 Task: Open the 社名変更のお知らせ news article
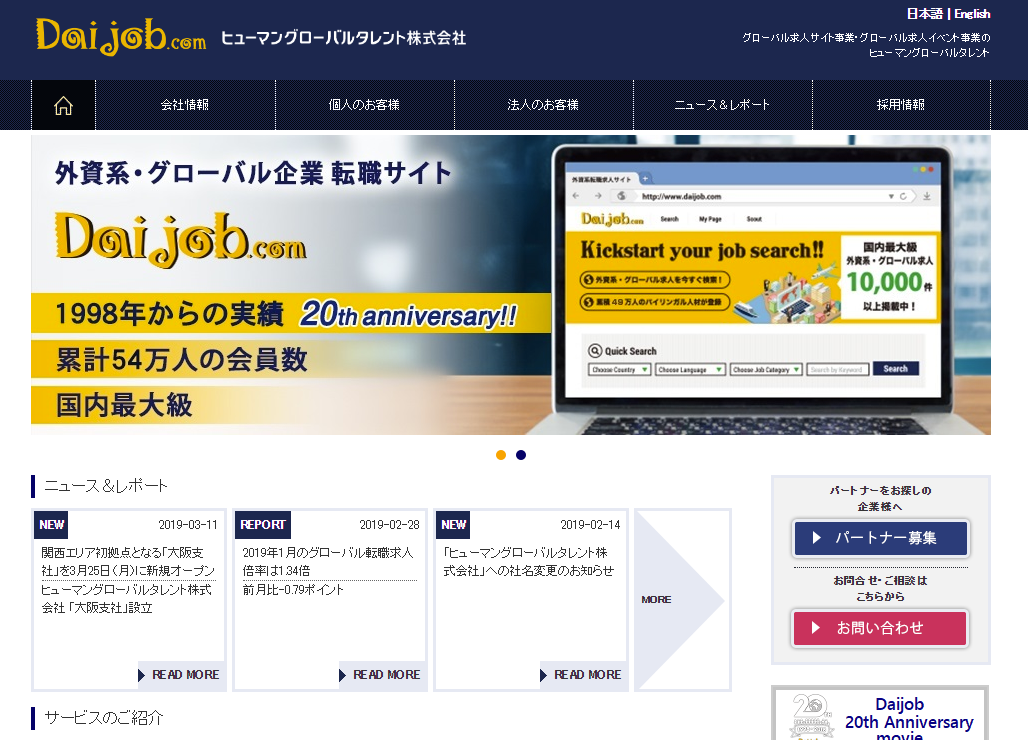[528, 562]
